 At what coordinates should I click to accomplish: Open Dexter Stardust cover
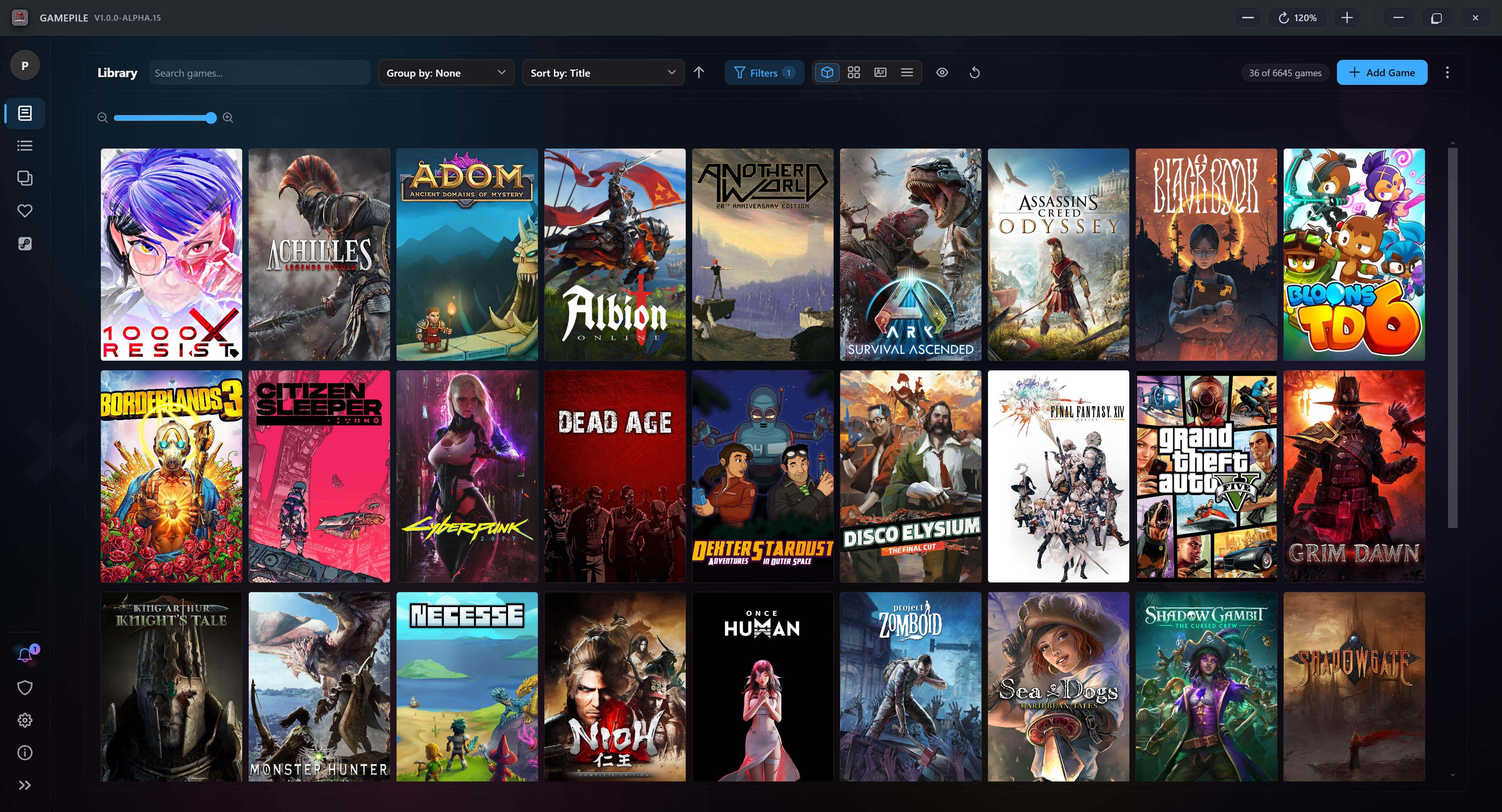point(763,476)
